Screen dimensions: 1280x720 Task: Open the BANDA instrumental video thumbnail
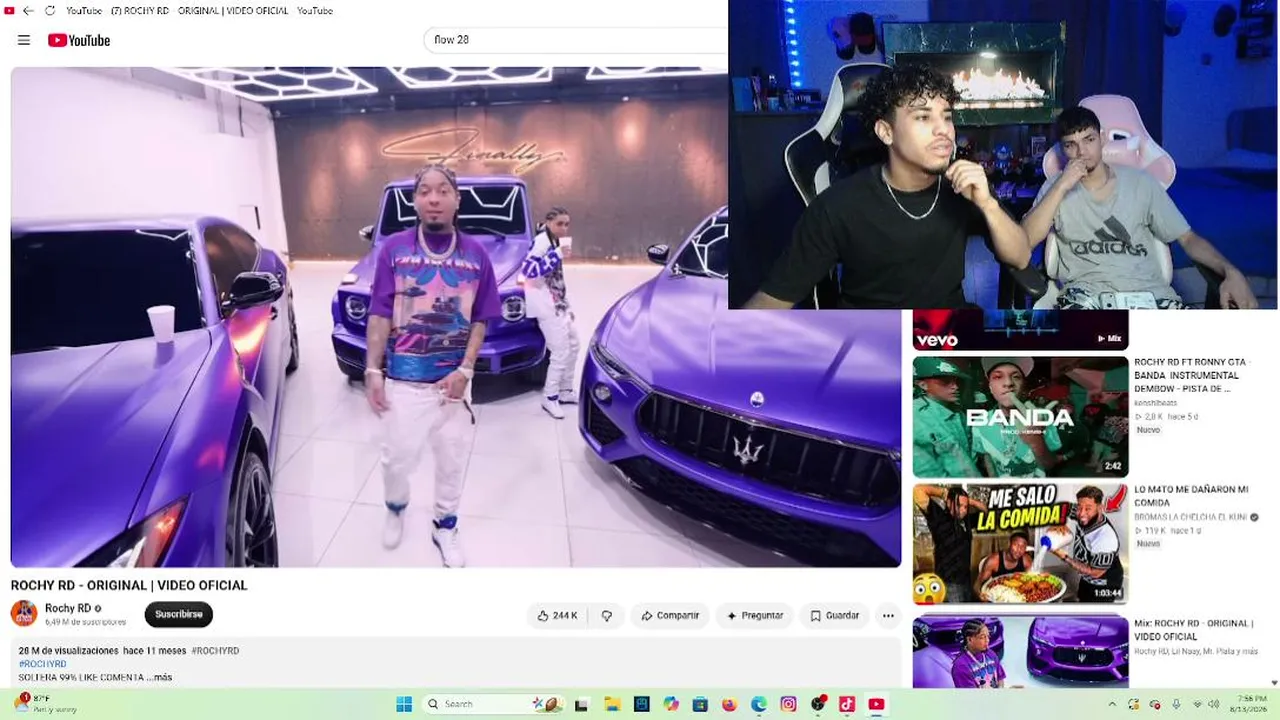(1020, 417)
